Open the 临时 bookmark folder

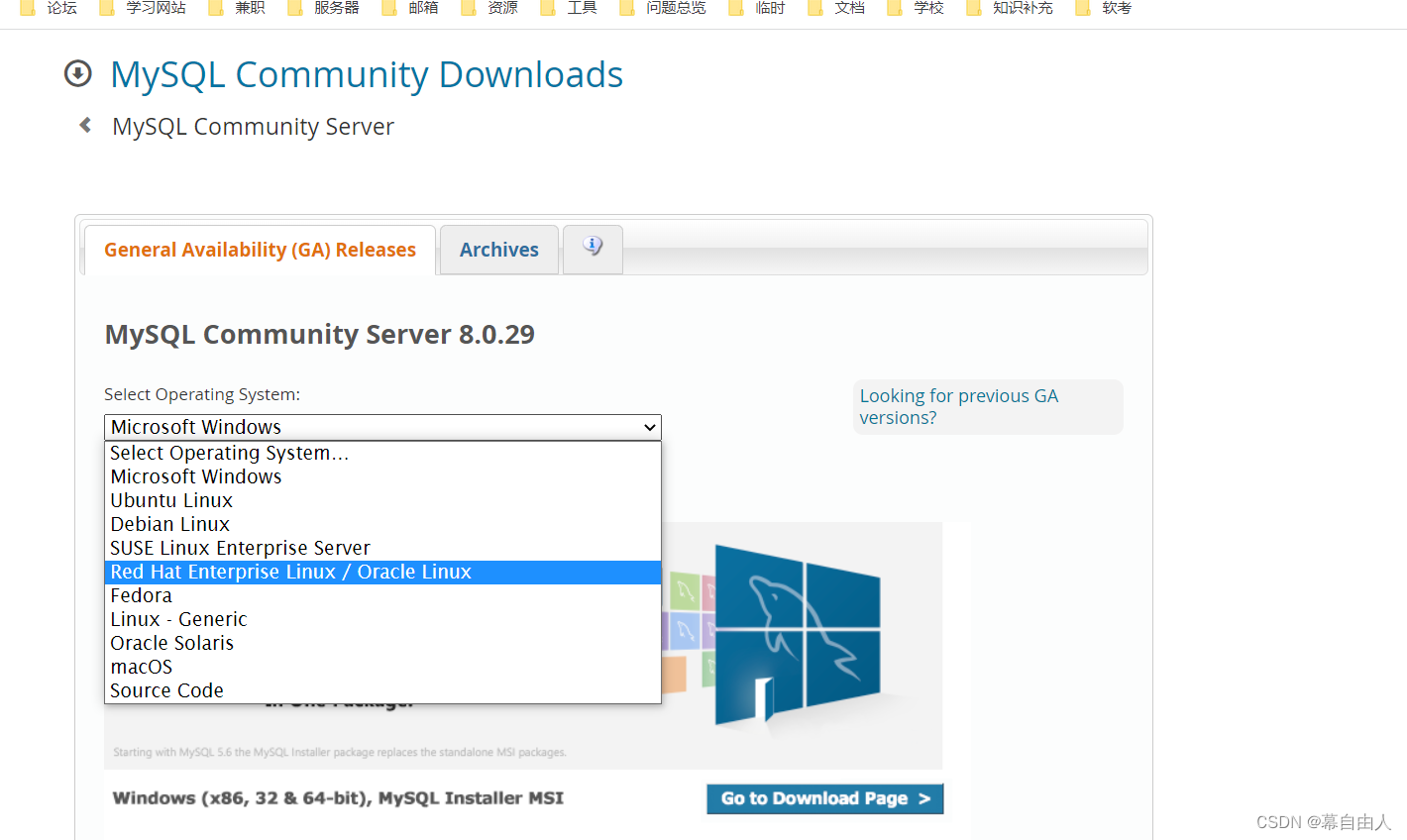(x=758, y=8)
